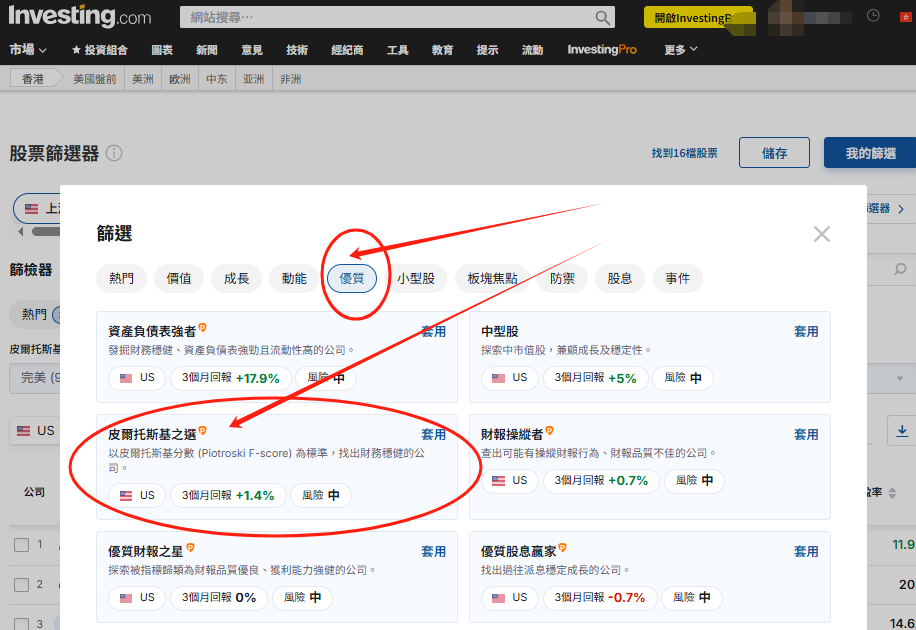Screen dimensions: 916x630
Task: Click the search magnifier icon in the top bar
Action: click(602, 18)
